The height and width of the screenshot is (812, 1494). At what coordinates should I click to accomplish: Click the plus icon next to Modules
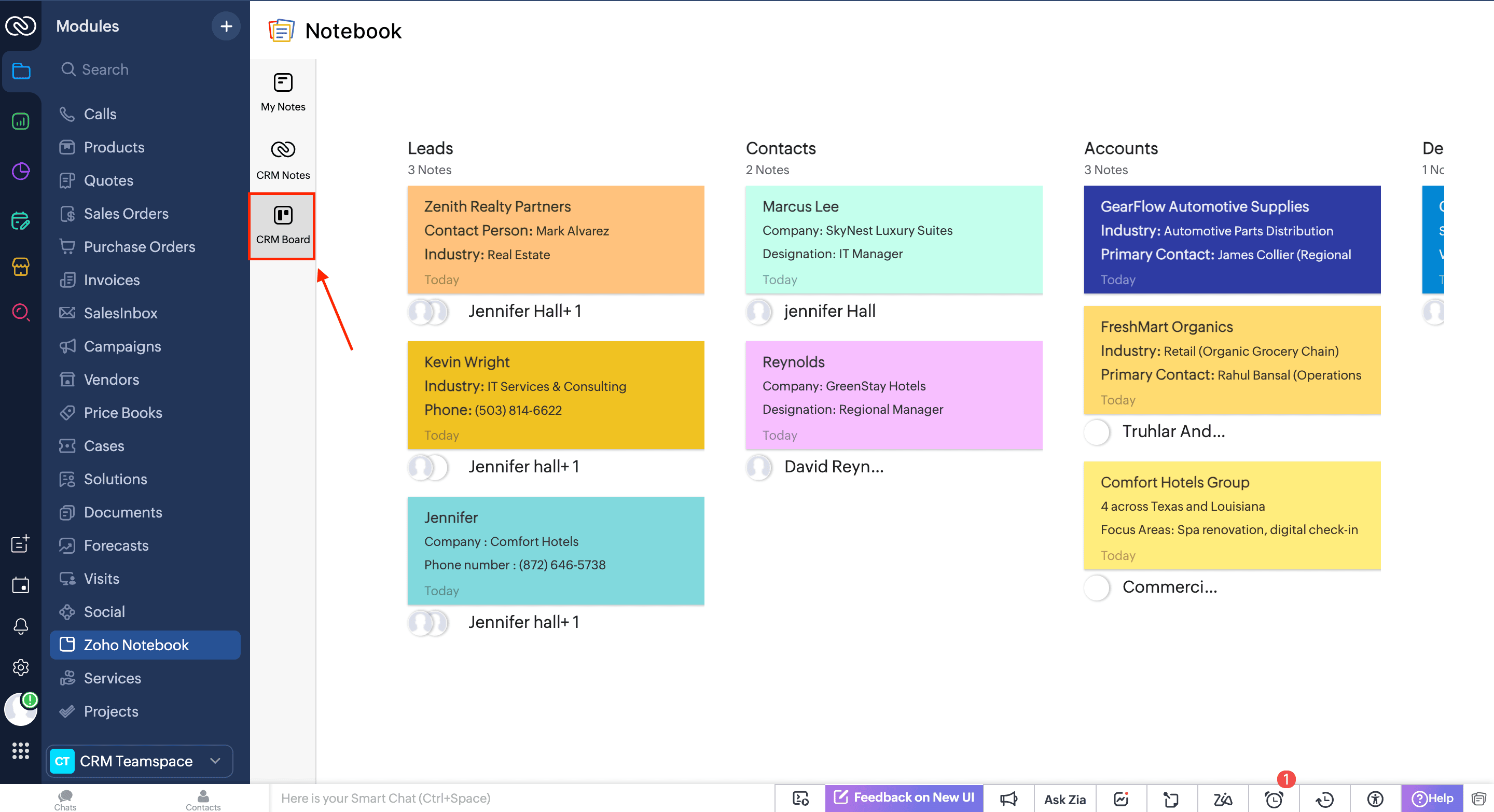[x=226, y=26]
